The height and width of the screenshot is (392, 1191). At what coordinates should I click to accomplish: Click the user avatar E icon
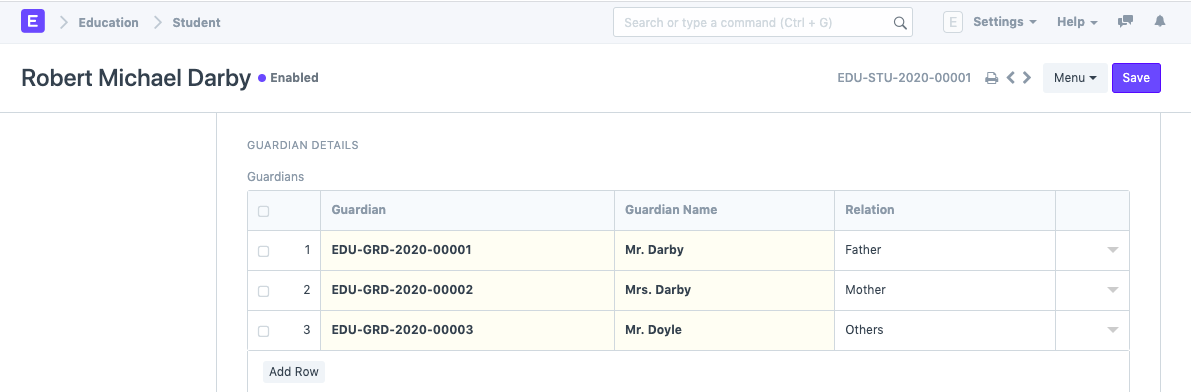point(952,22)
